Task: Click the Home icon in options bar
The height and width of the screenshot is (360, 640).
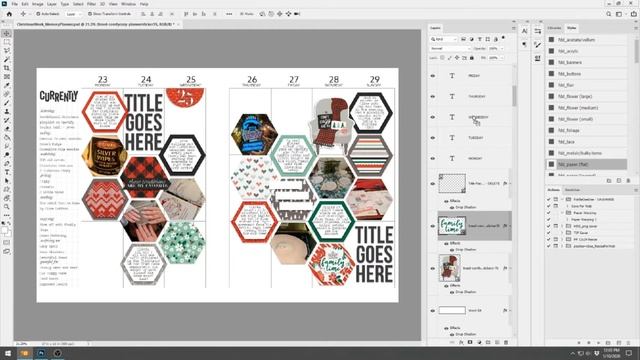Action: [x=9, y=14]
